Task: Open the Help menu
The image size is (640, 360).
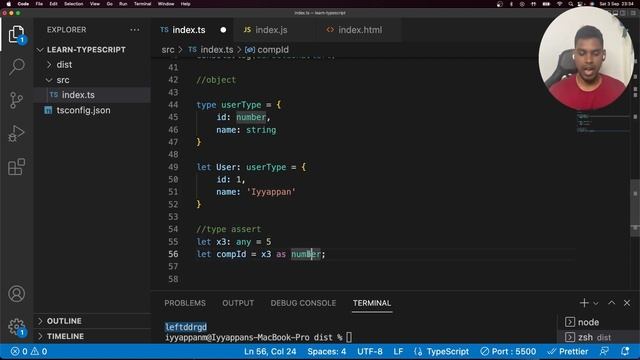Action: 186,4
